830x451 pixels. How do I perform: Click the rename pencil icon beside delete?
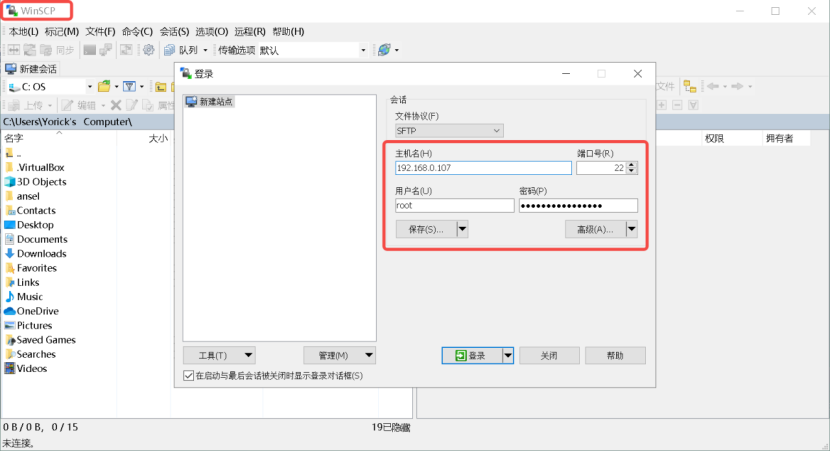[132, 105]
